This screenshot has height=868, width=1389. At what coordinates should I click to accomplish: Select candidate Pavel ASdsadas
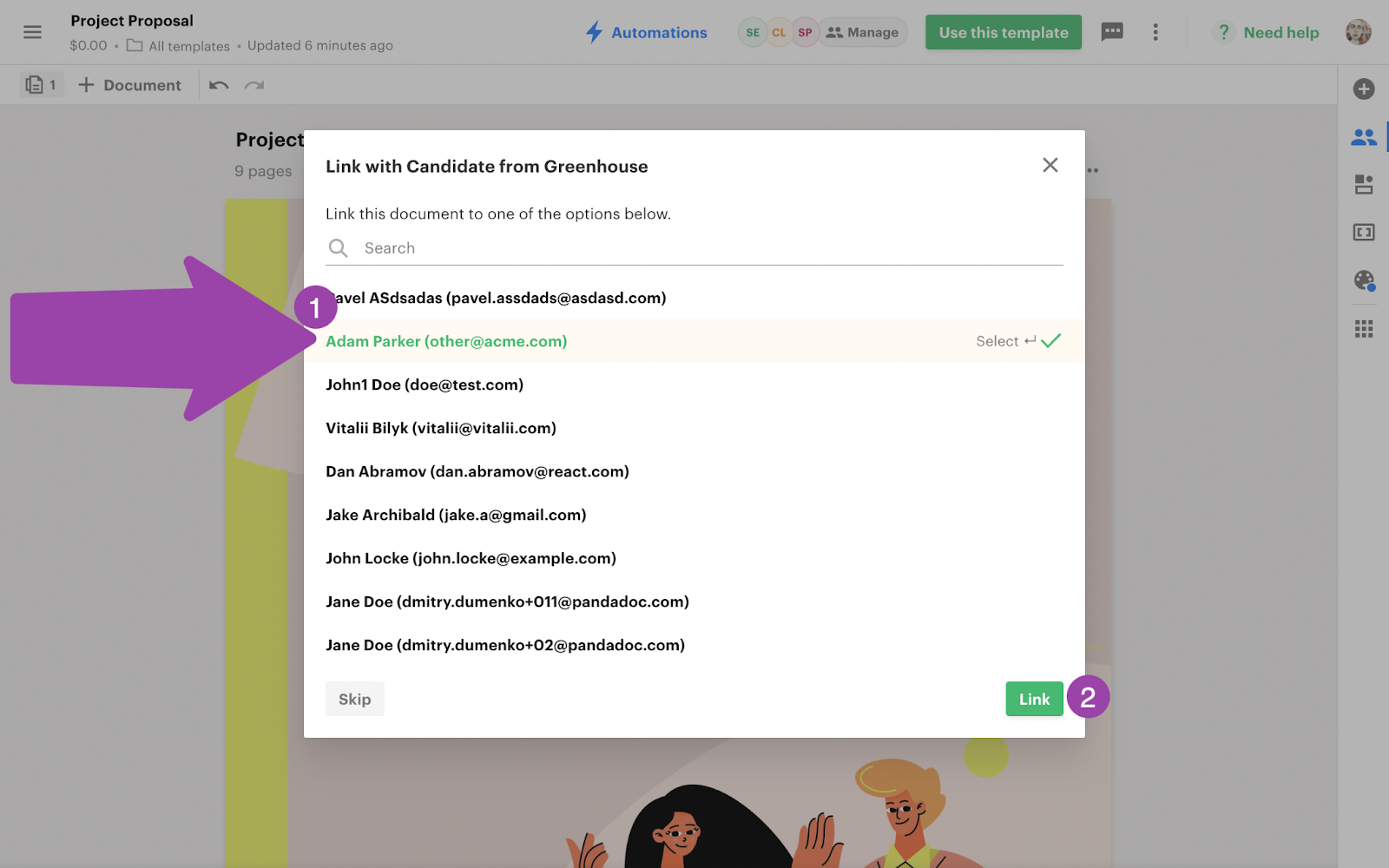click(694, 298)
